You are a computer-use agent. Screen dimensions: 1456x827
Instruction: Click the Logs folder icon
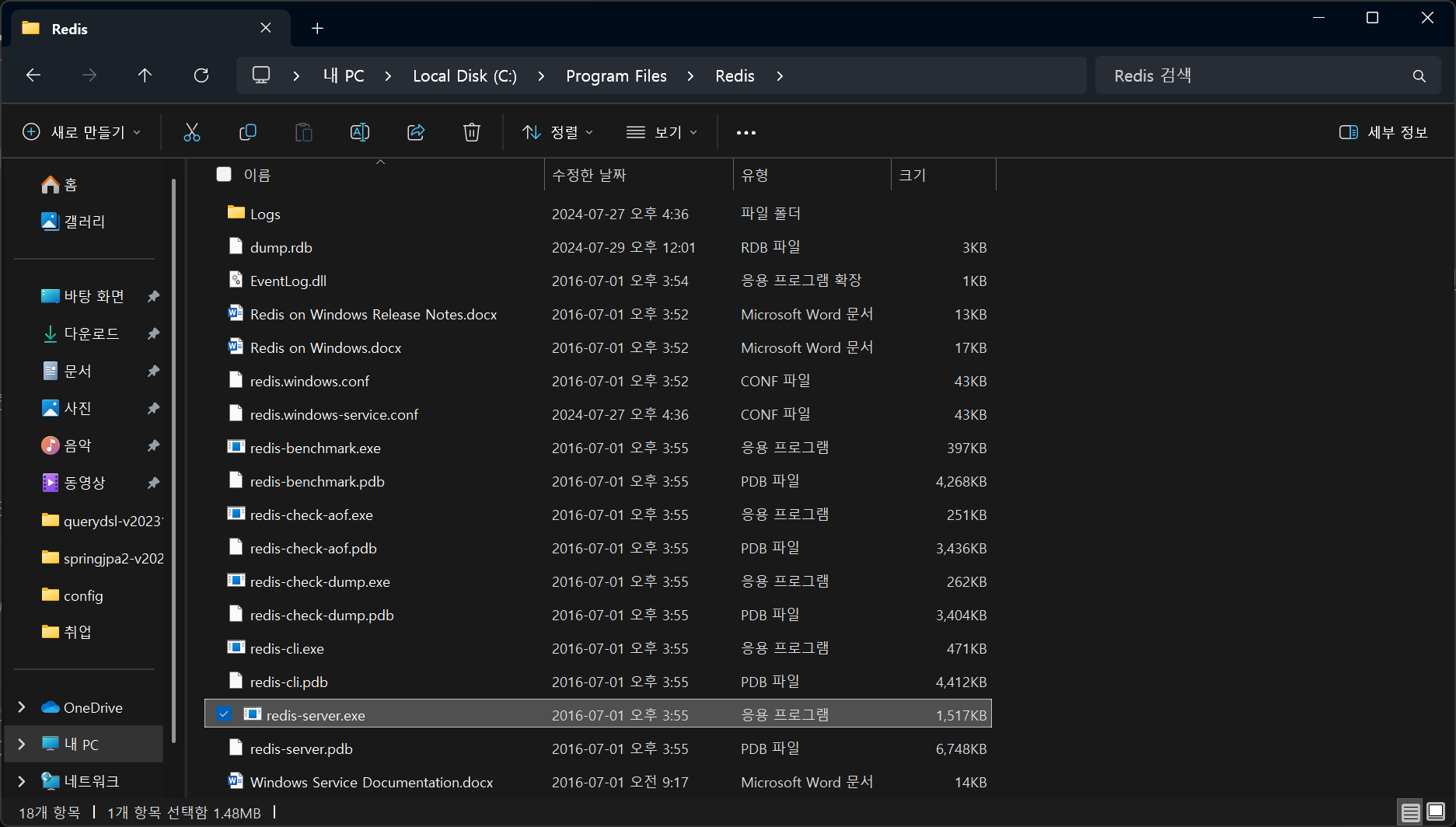[x=236, y=212]
